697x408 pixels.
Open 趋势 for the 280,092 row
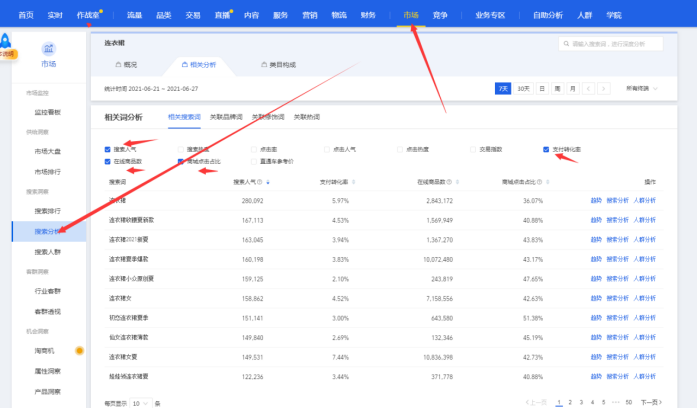coord(596,200)
